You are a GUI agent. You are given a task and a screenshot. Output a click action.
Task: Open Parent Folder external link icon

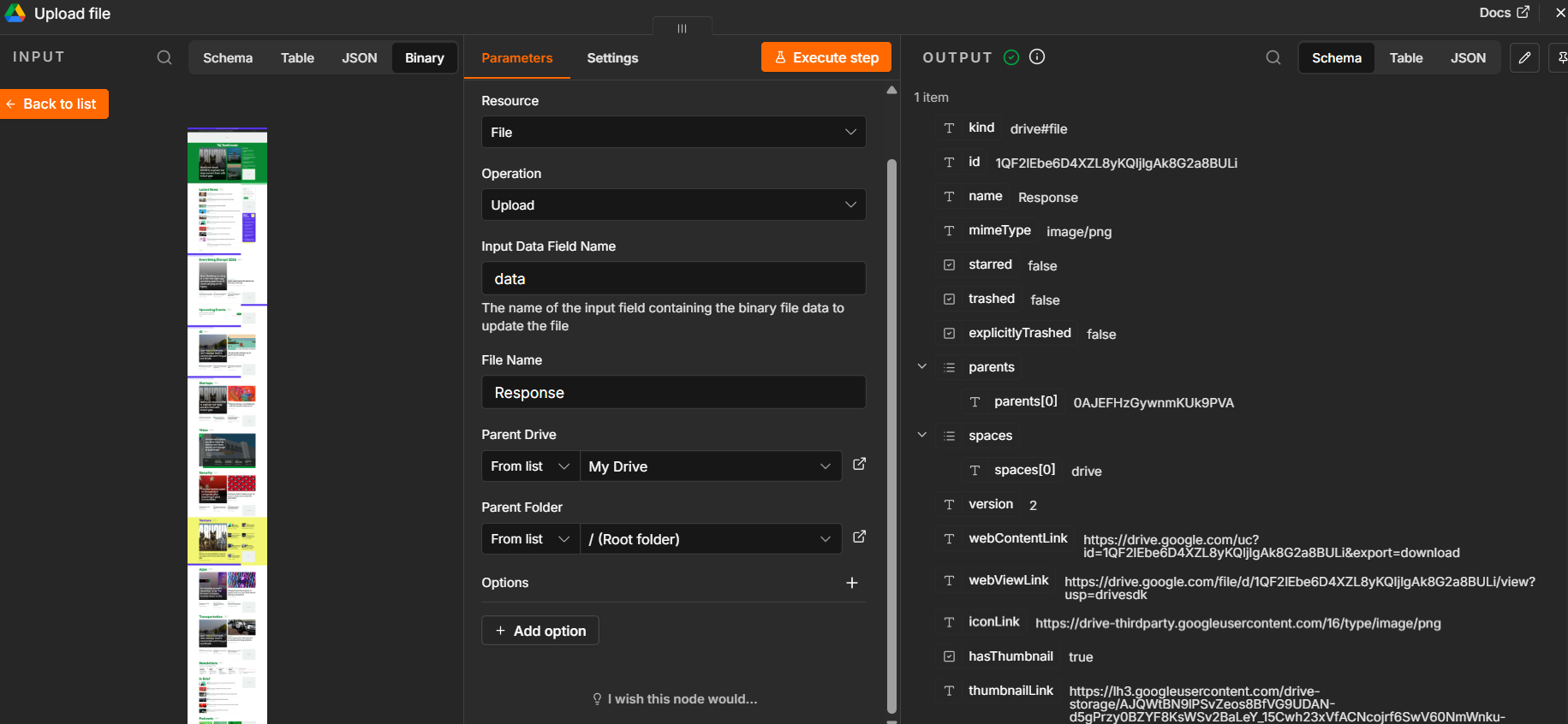(859, 537)
